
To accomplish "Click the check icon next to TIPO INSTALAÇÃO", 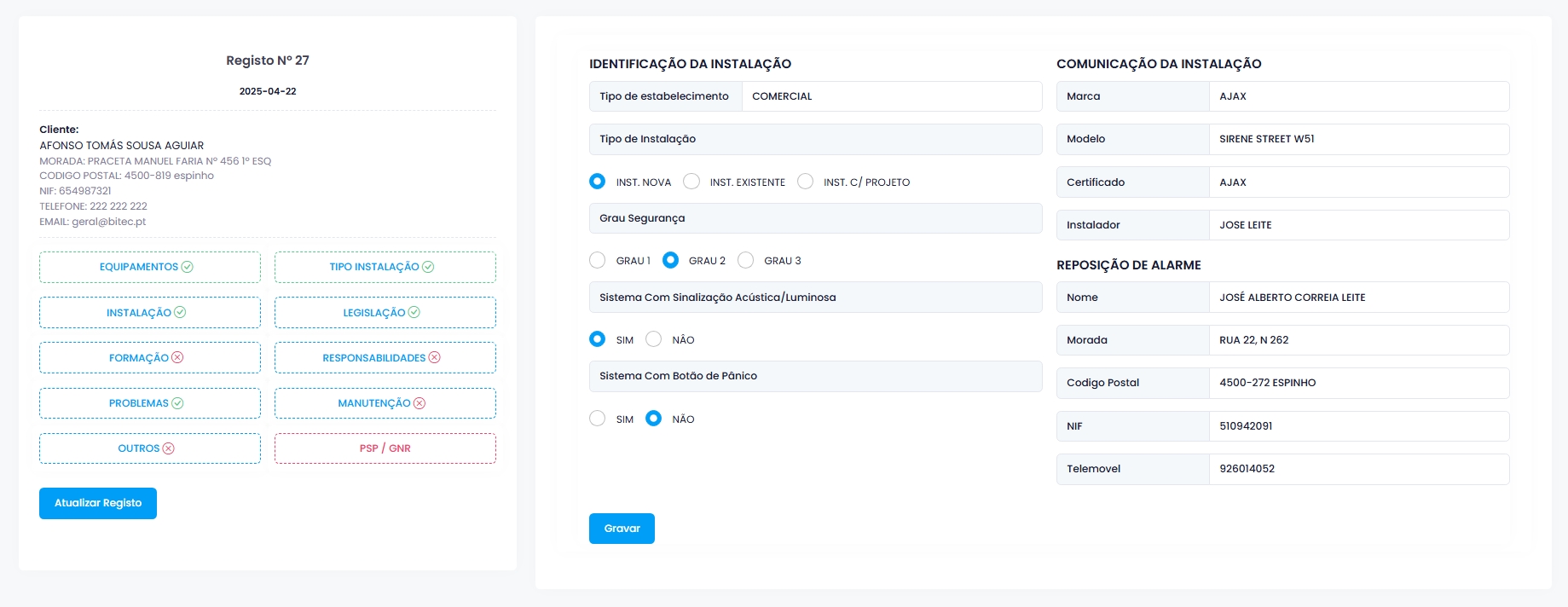I will click(428, 267).
